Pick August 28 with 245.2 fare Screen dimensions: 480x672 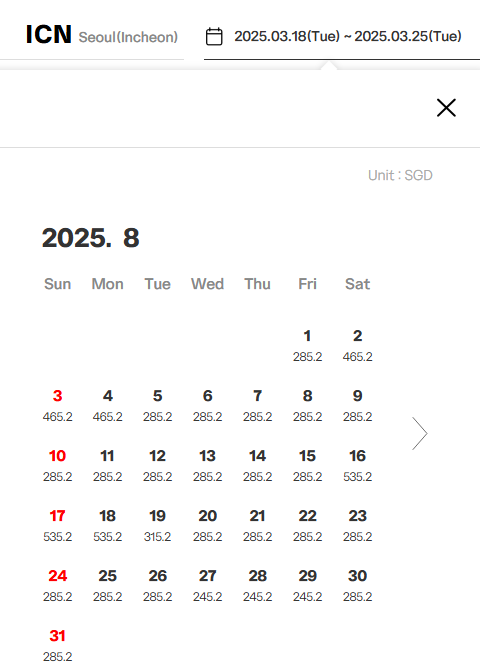pyautogui.click(x=258, y=585)
